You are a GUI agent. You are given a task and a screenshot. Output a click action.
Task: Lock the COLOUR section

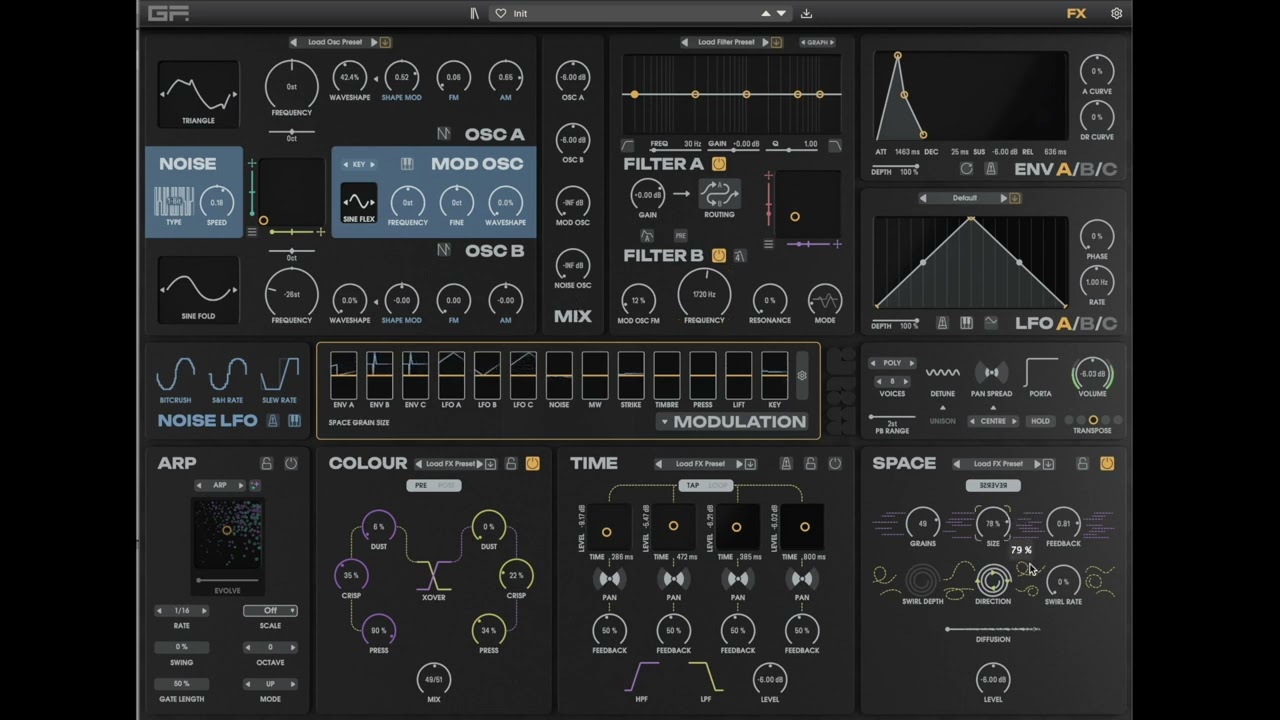pos(511,464)
